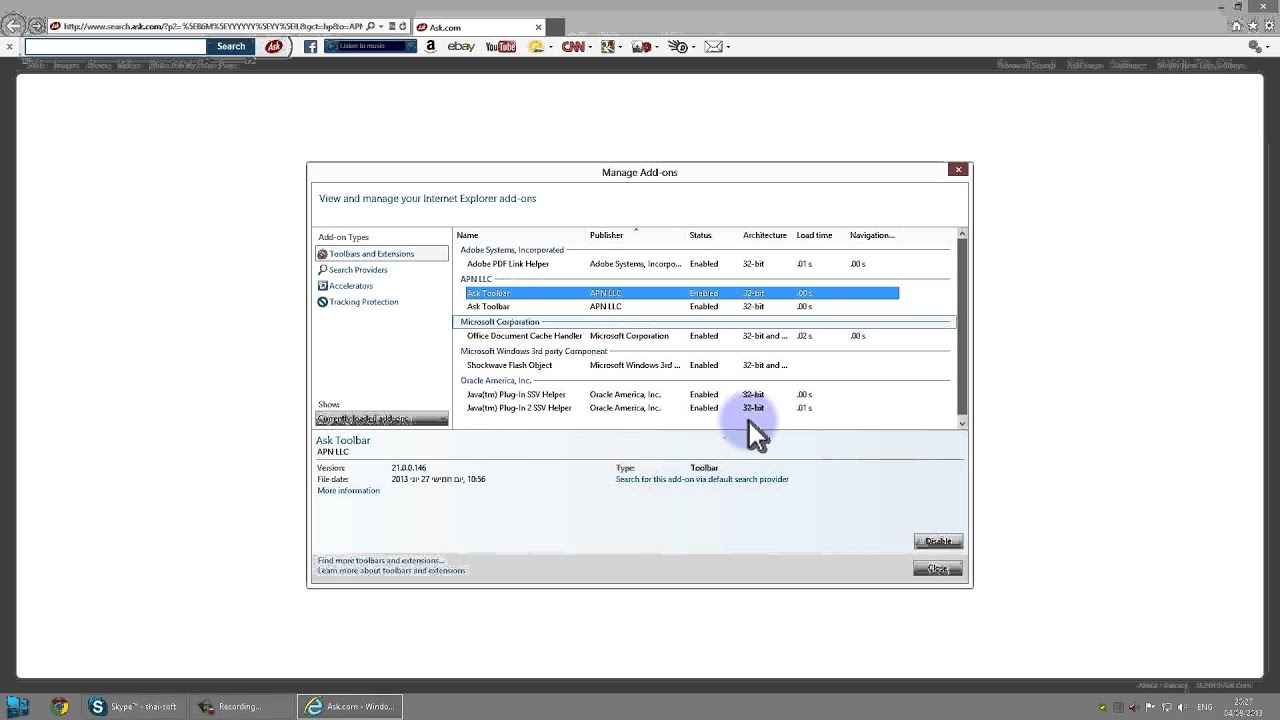Open the Currently loaded add-ons Show dropdown
Image resolution: width=1280 pixels, height=720 pixels.
pos(382,419)
